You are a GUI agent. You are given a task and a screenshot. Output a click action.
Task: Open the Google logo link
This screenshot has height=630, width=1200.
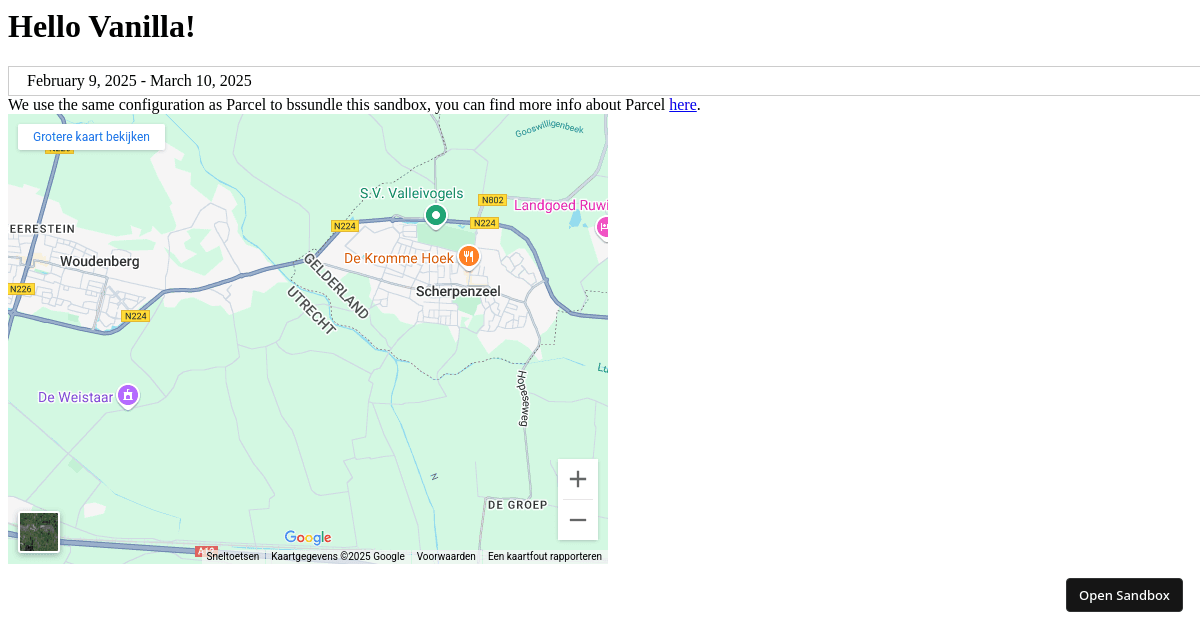(x=308, y=538)
